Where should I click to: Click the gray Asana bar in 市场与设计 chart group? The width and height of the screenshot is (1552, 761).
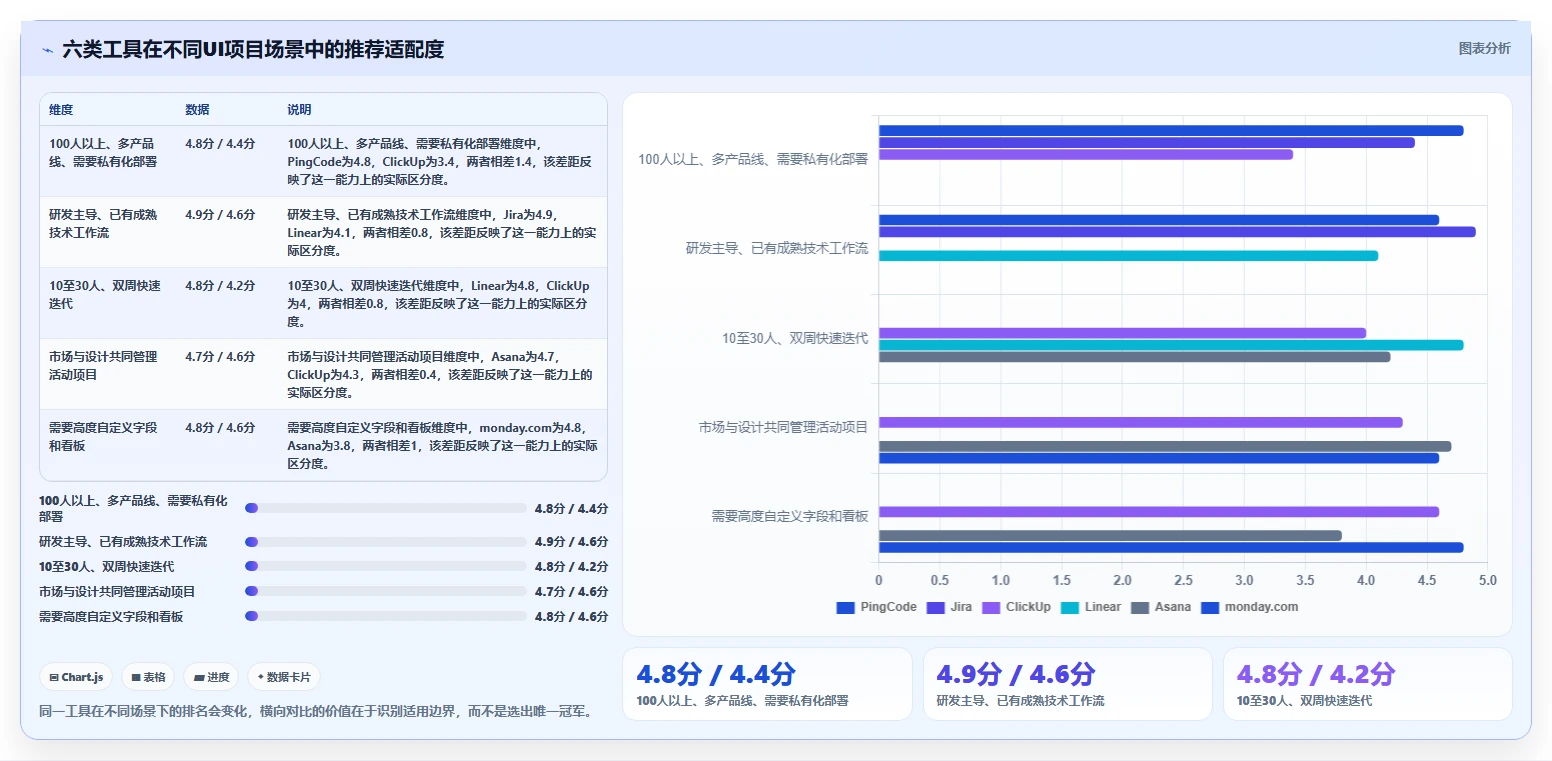tap(1165, 446)
